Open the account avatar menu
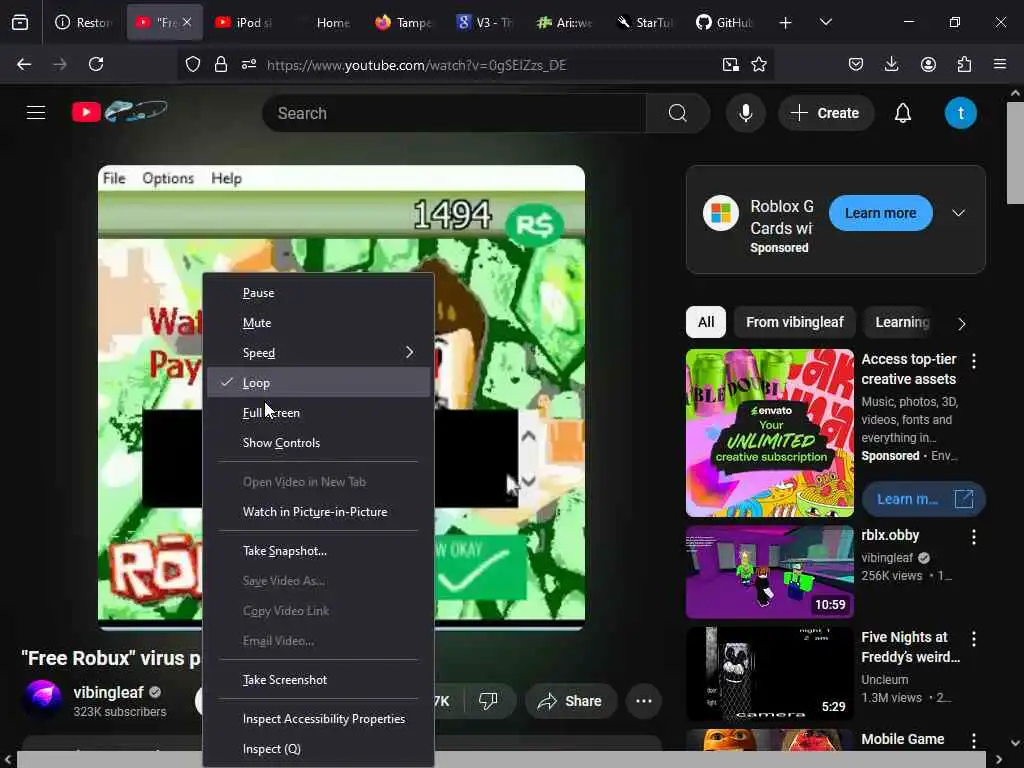Viewport: 1024px width, 768px height. click(x=960, y=113)
